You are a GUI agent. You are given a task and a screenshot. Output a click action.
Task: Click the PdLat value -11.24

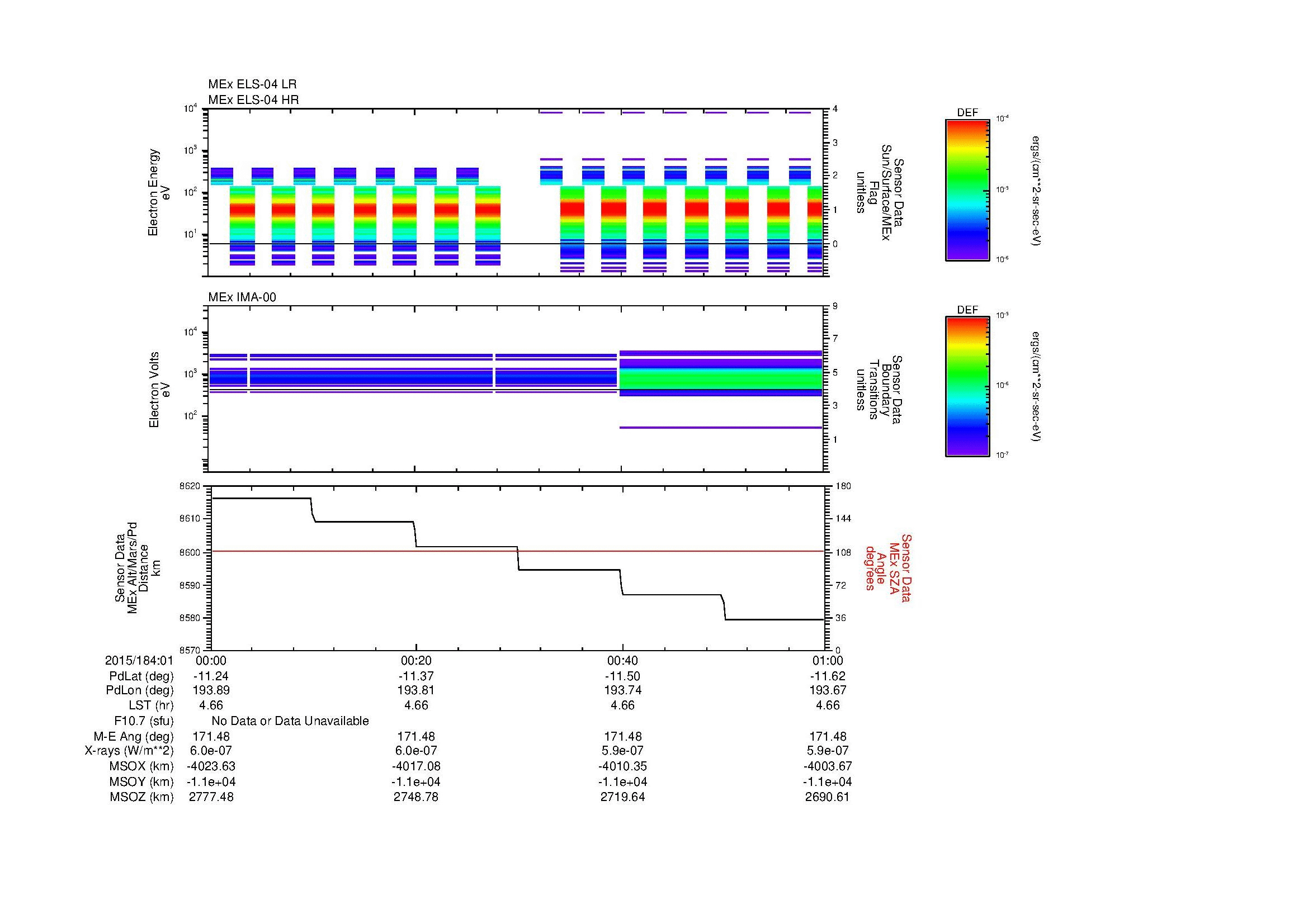click(211, 676)
